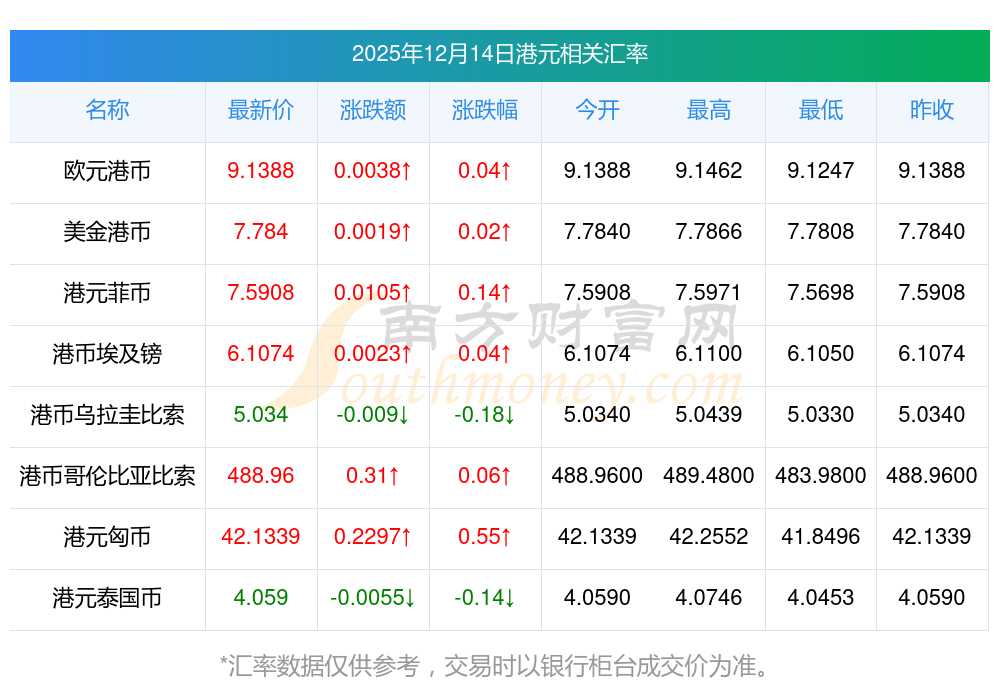Select the 港币哥伦比亚比索 row name
Image resolution: width=1000 pixels, height=697 pixels.
coord(107,476)
